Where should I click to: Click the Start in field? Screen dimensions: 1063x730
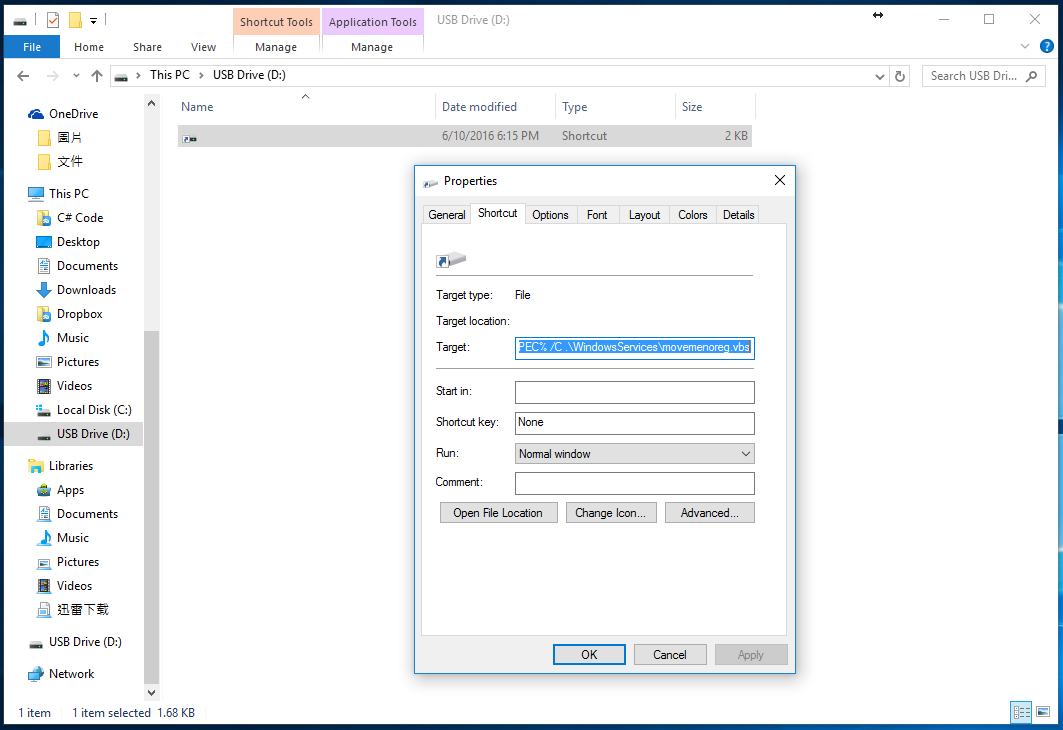point(635,392)
